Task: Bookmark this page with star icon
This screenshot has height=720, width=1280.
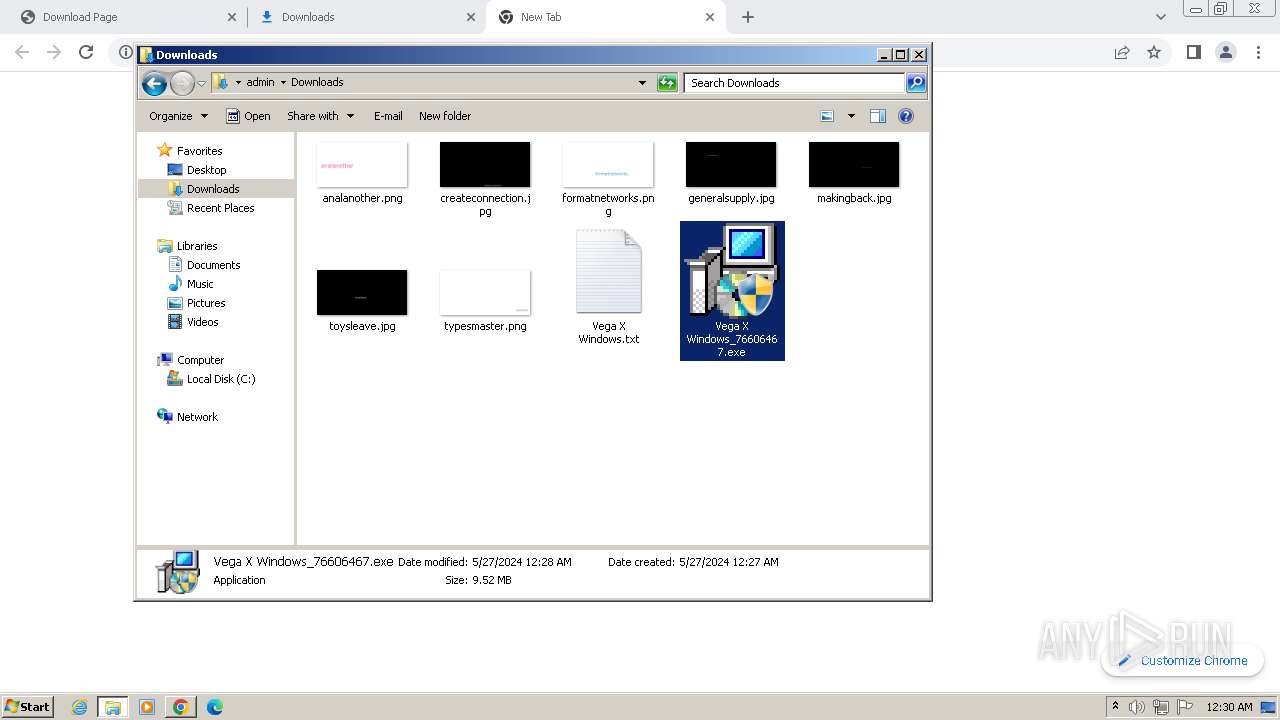Action: 1154,52
